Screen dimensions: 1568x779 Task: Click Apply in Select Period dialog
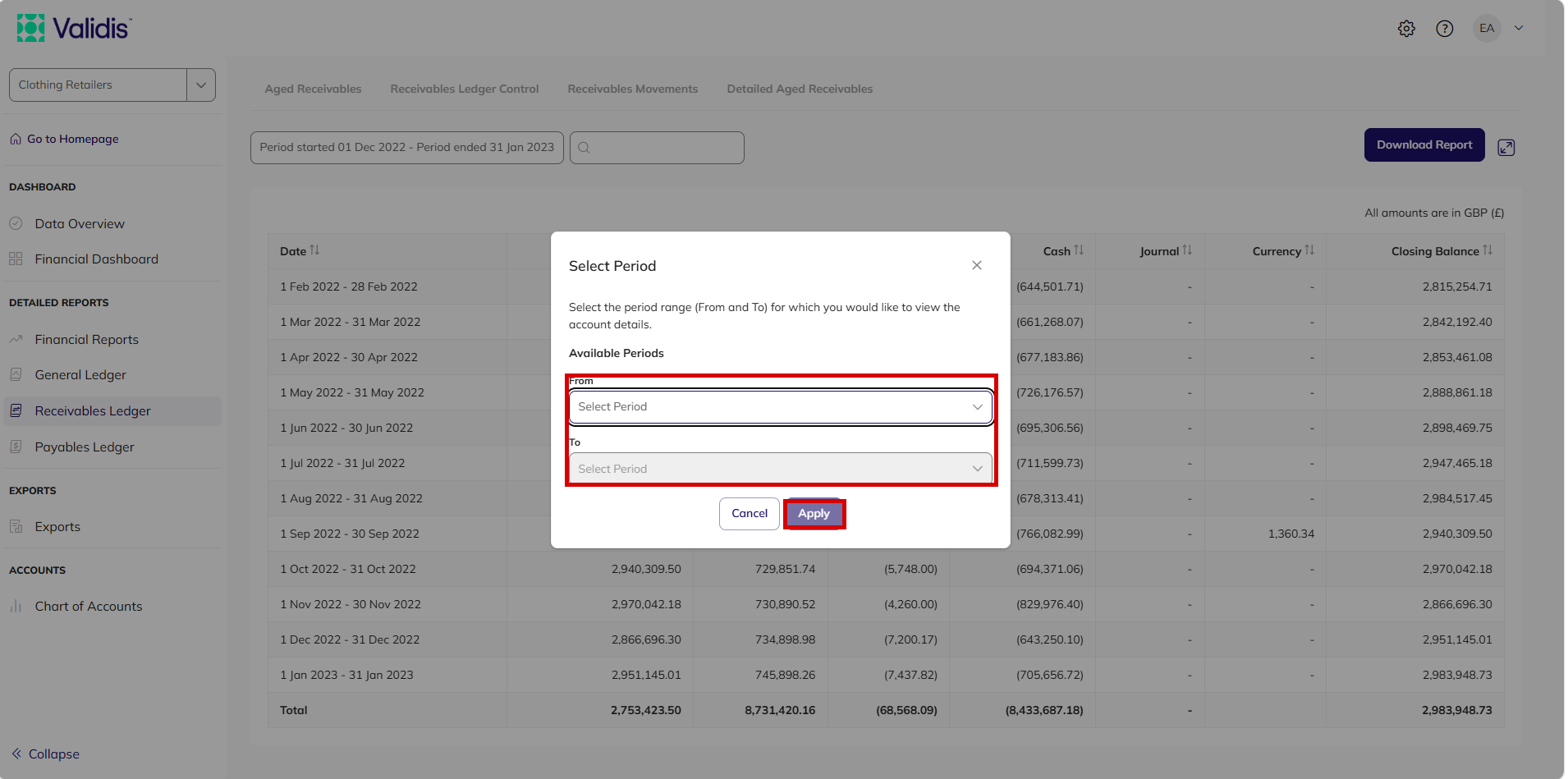[814, 514]
